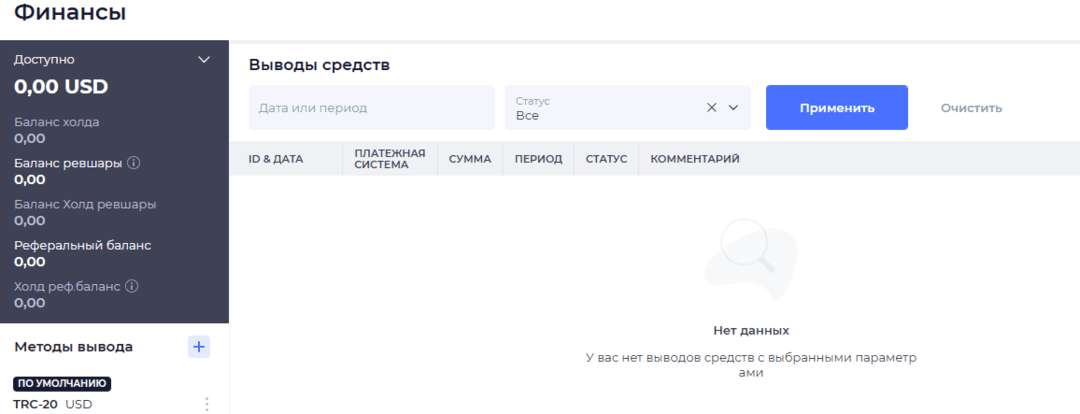Click the КОММЕНТАРИЙ column header
Viewport: 1080px width, 414px height.
tap(695, 159)
